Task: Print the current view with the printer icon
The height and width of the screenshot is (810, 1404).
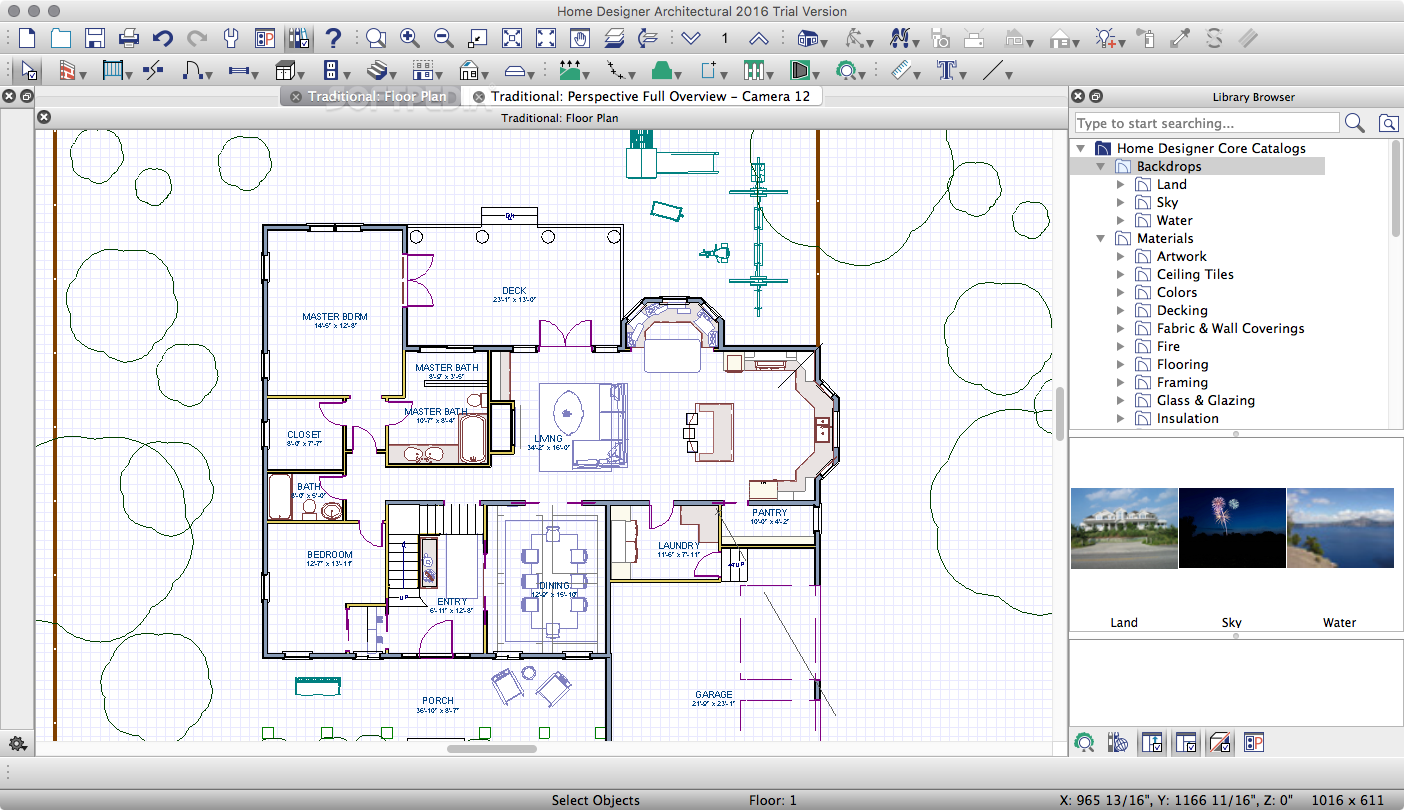Action: point(129,39)
